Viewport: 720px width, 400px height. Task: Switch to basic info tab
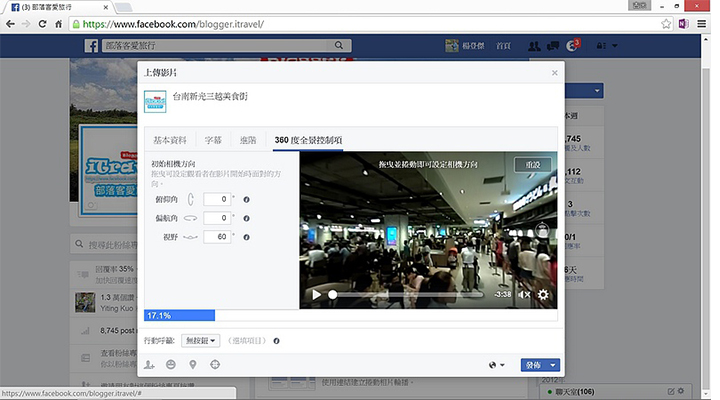tap(170, 140)
